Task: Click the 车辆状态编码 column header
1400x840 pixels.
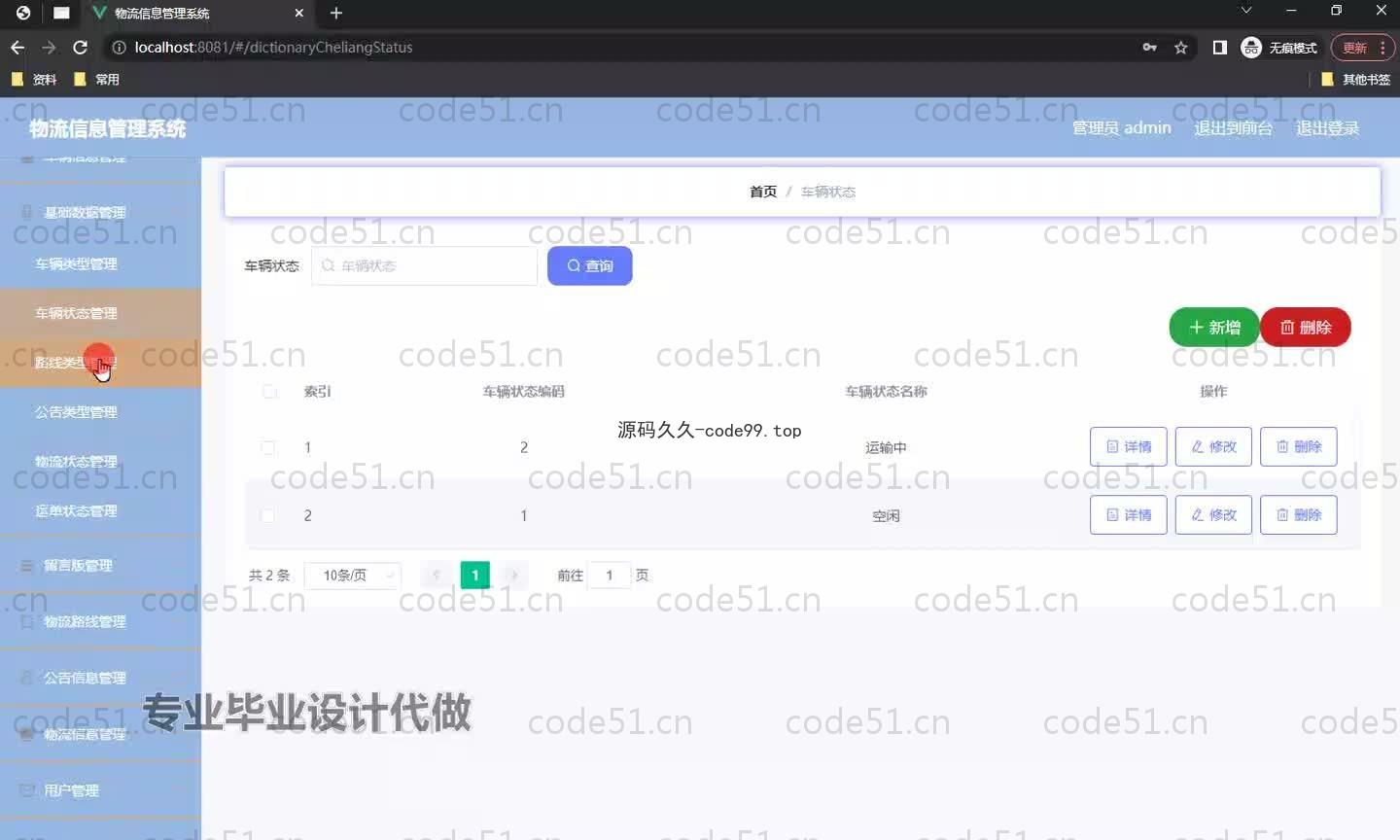Action: tap(524, 392)
